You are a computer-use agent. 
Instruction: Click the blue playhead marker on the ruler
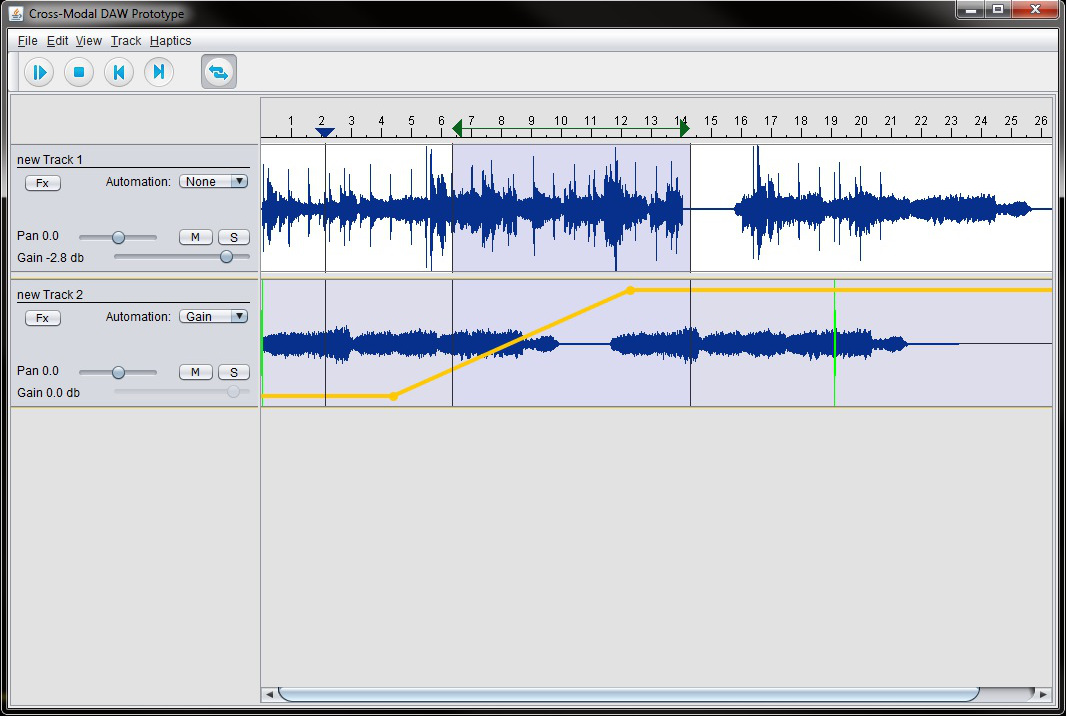point(325,132)
